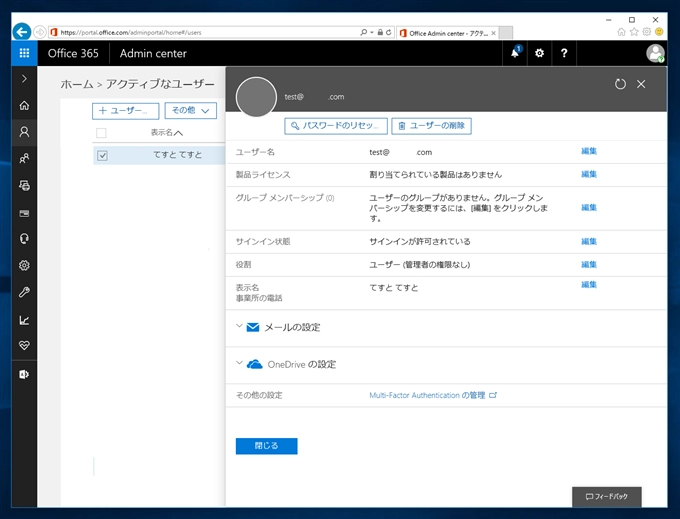Open the browser favorites star
680x519 pixels.
[634, 32]
